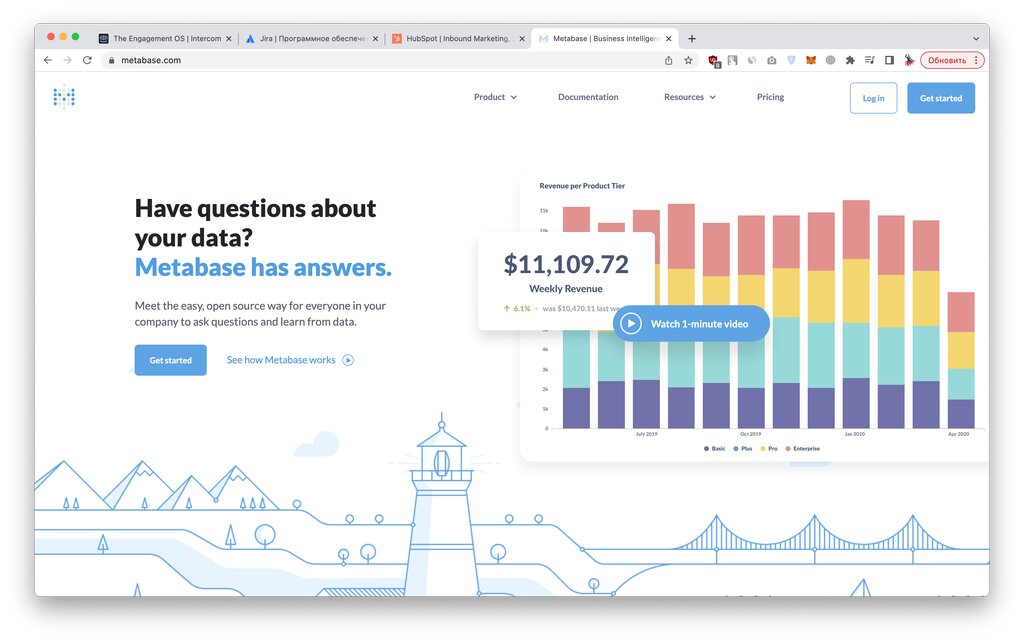Image resolution: width=1024 pixels, height=642 pixels.
Task: Click the light blue shield extension icon
Action: [x=792, y=60]
